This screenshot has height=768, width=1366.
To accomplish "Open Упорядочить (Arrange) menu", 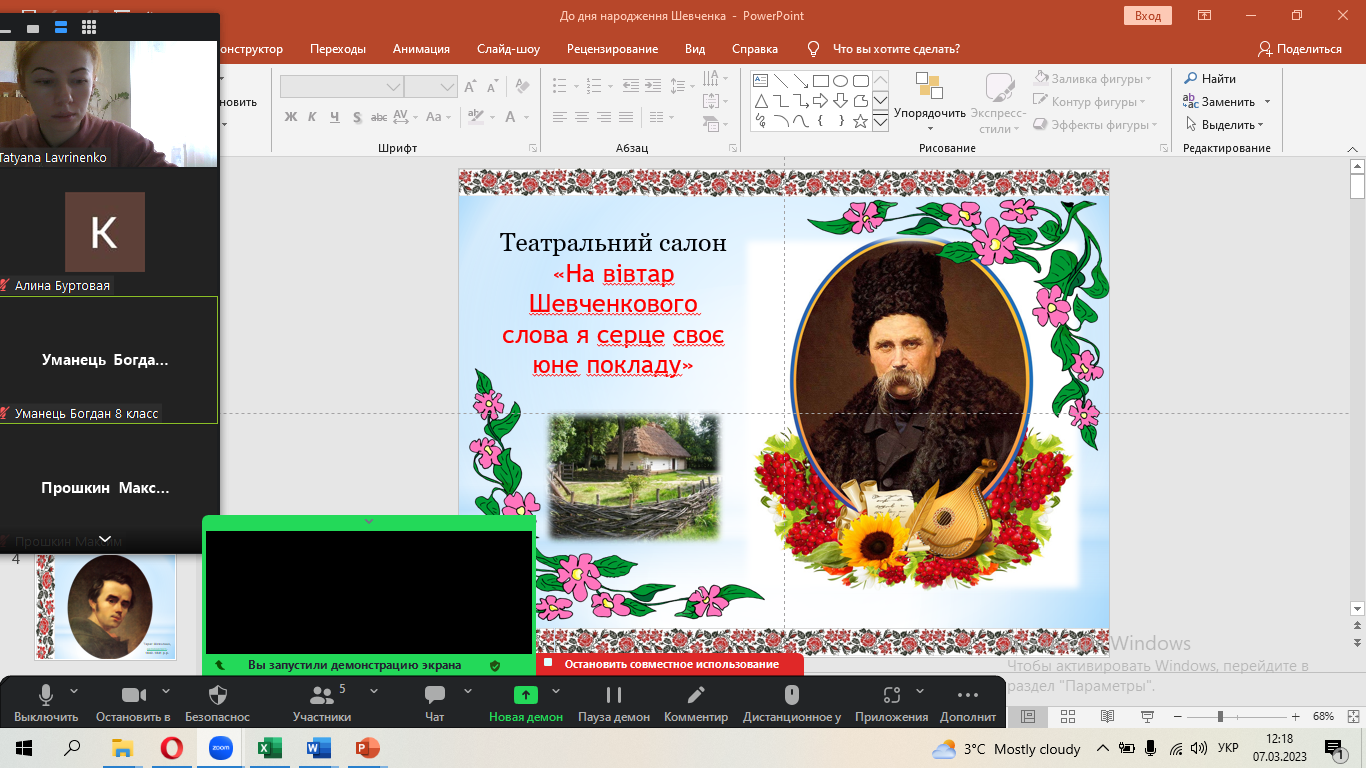I will (x=930, y=102).
